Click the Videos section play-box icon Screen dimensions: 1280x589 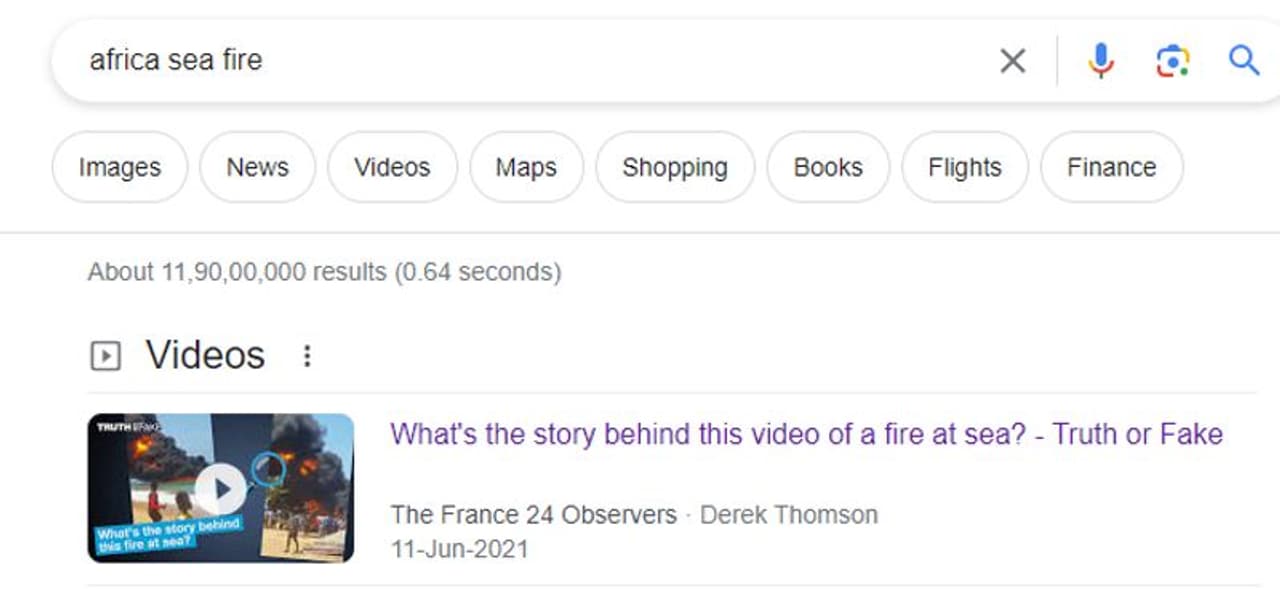[x=105, y=356]
